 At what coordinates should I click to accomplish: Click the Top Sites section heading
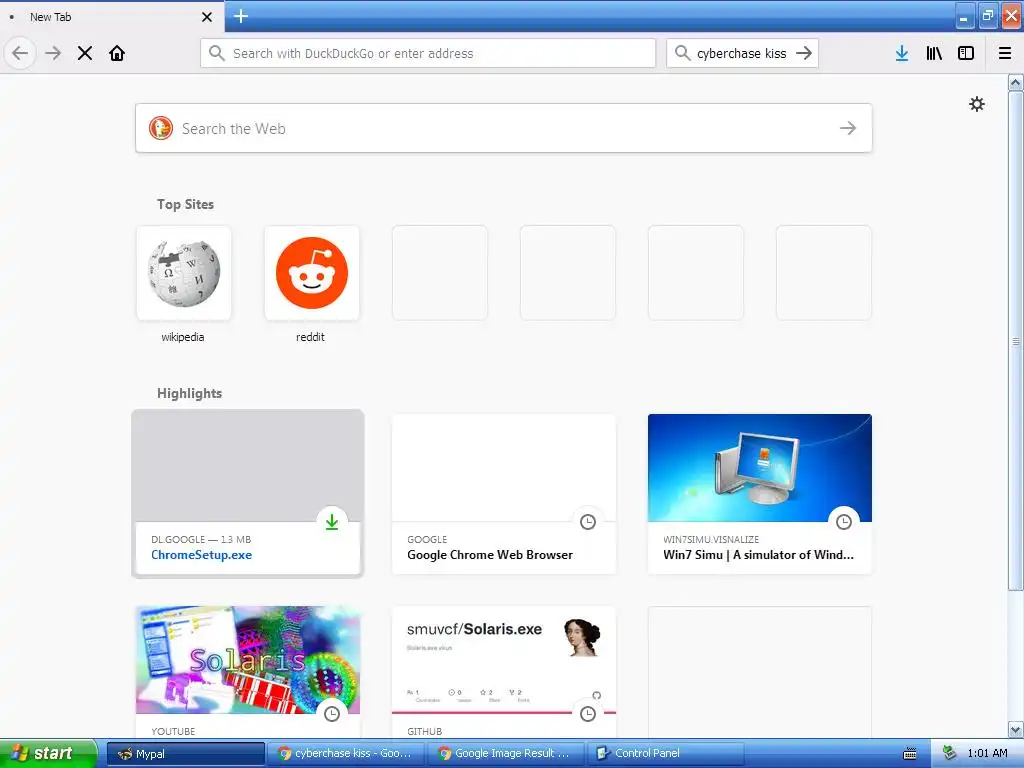point(185,204)
